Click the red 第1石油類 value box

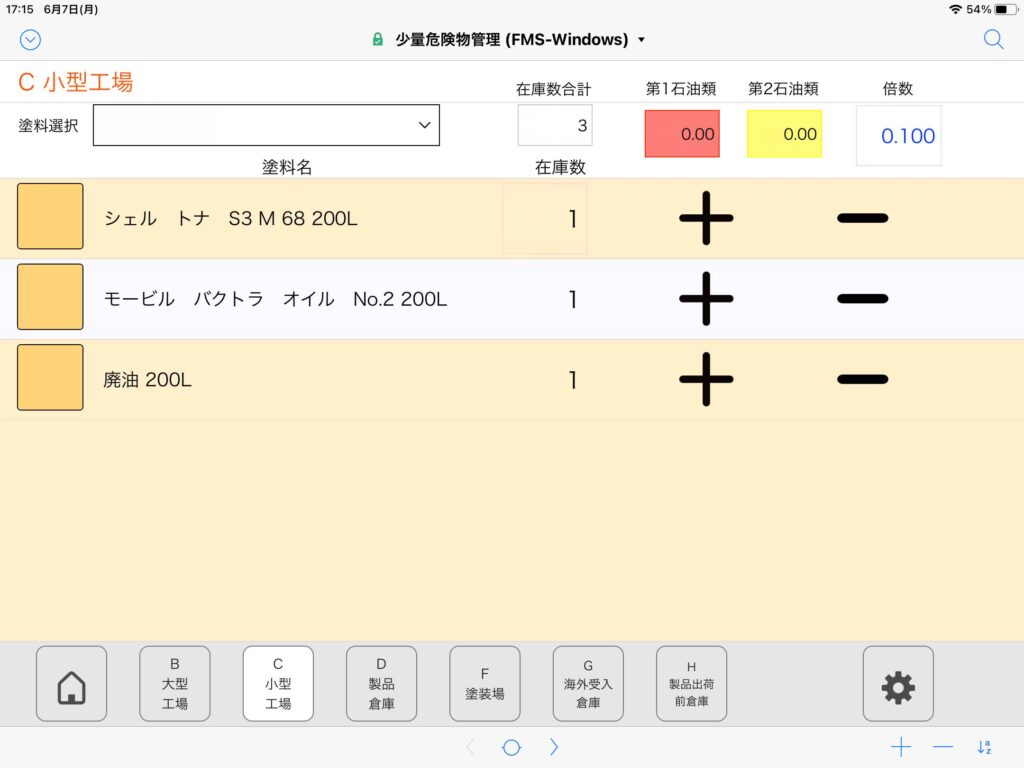coord(682,134)
